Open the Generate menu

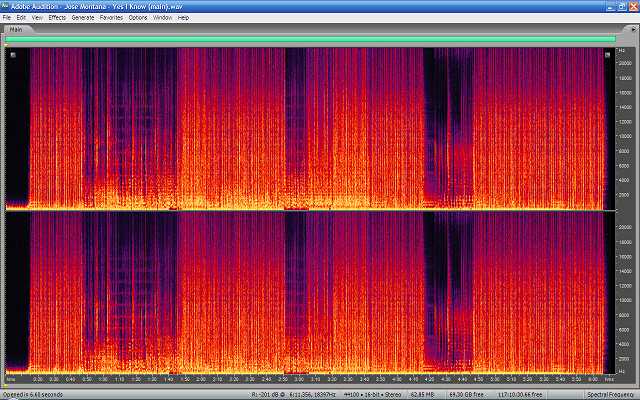coord(83,18)
